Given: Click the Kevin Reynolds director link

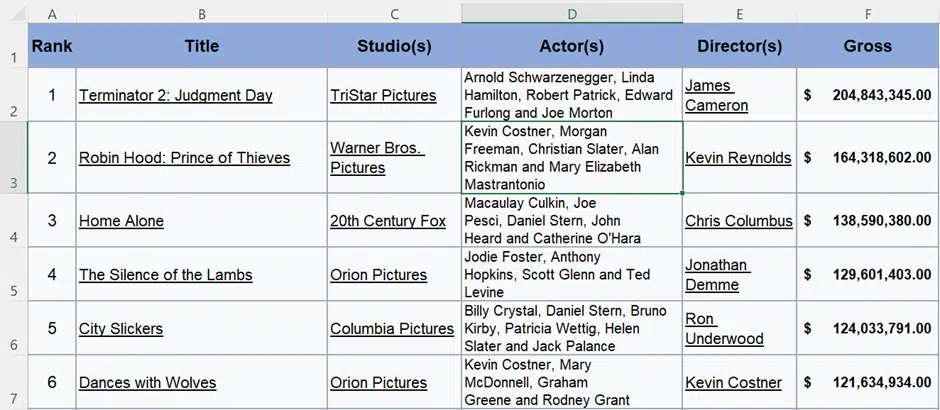Looking at the screenshot, I should coord(738,158).
